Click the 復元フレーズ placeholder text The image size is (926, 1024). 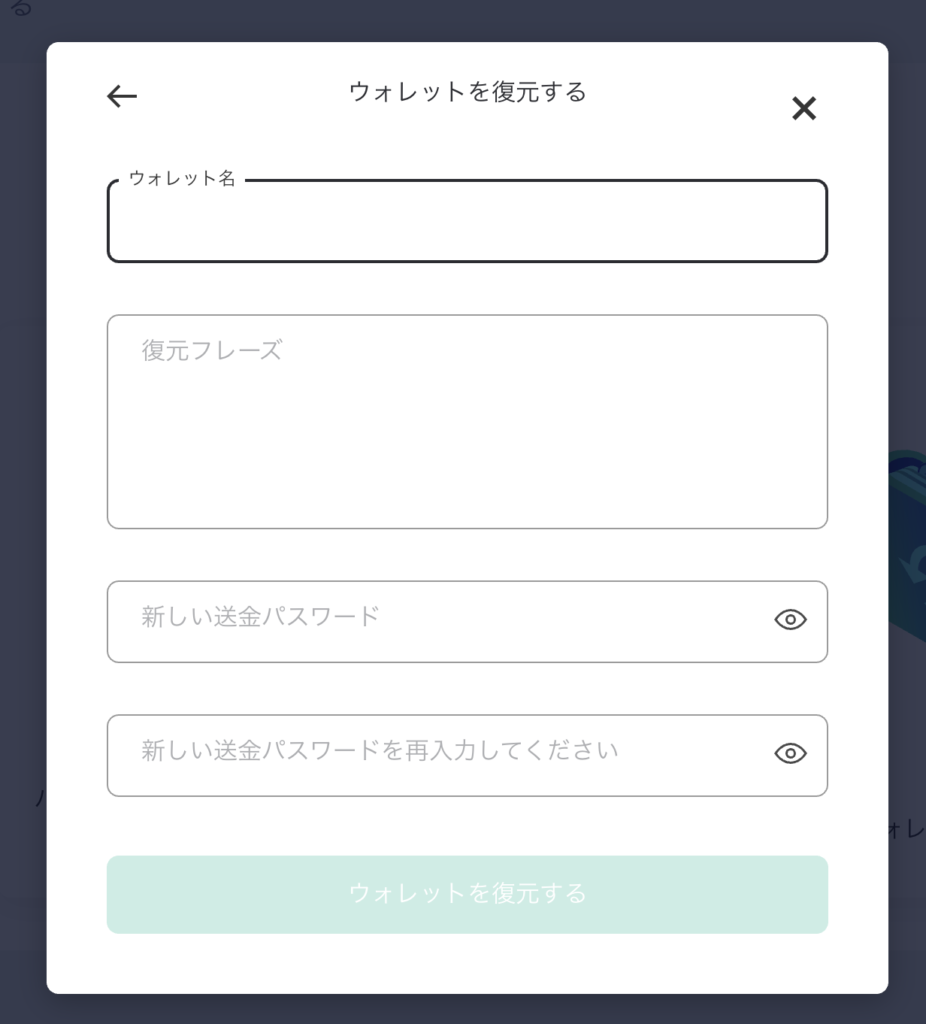212,350
